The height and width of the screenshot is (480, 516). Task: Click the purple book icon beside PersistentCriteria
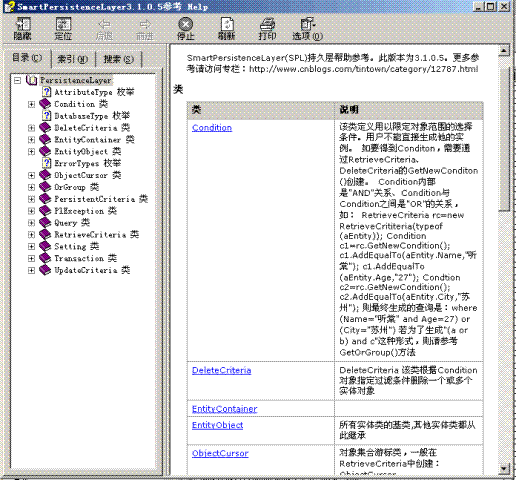click(x=45, y=199)
